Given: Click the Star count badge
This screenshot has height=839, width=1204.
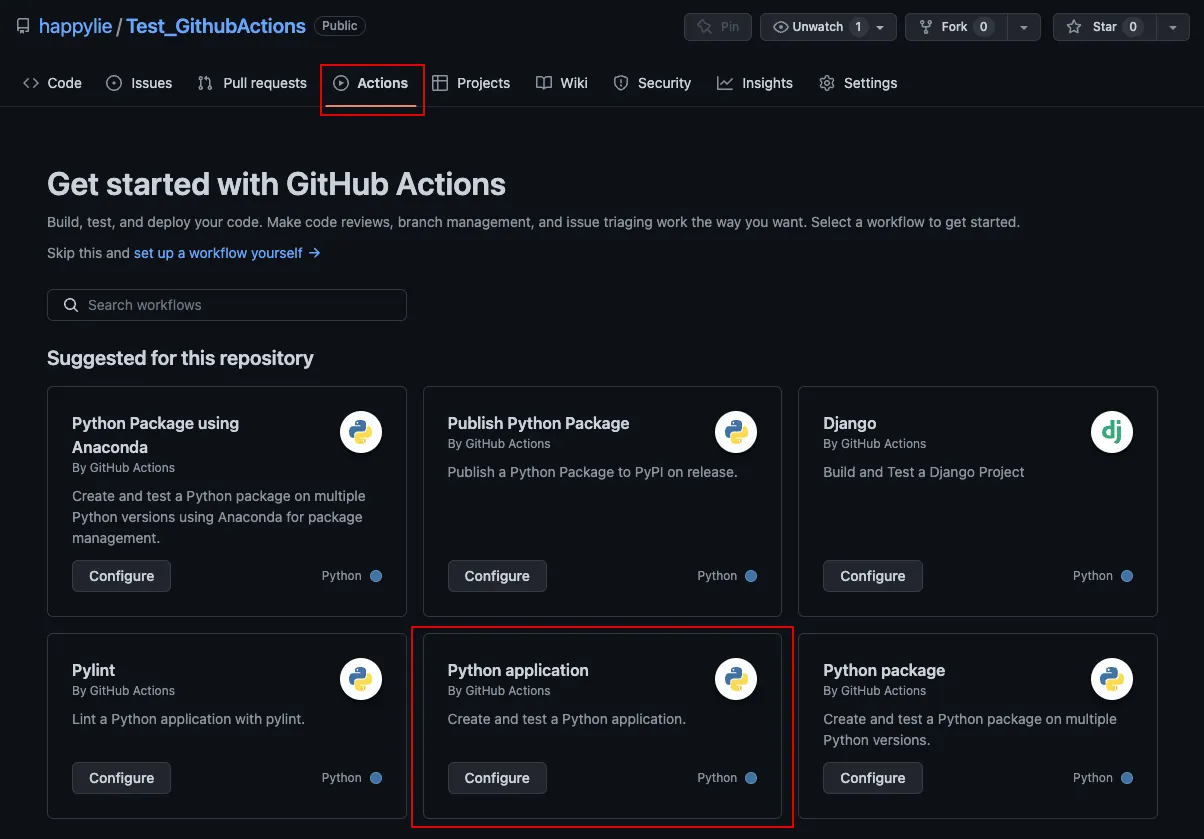Looking at the screenshot, I should click(x=1133, y=27).
